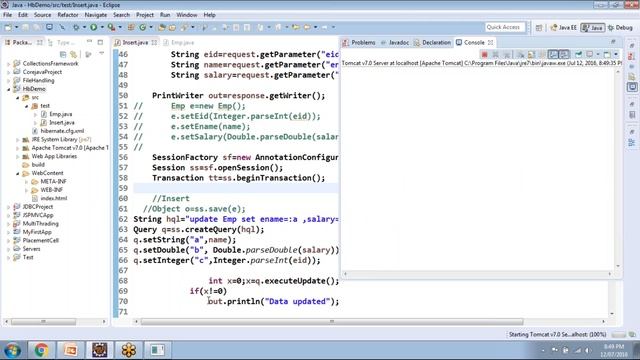Toggle Link with Editor in Package Explorer

click(73, 54)
